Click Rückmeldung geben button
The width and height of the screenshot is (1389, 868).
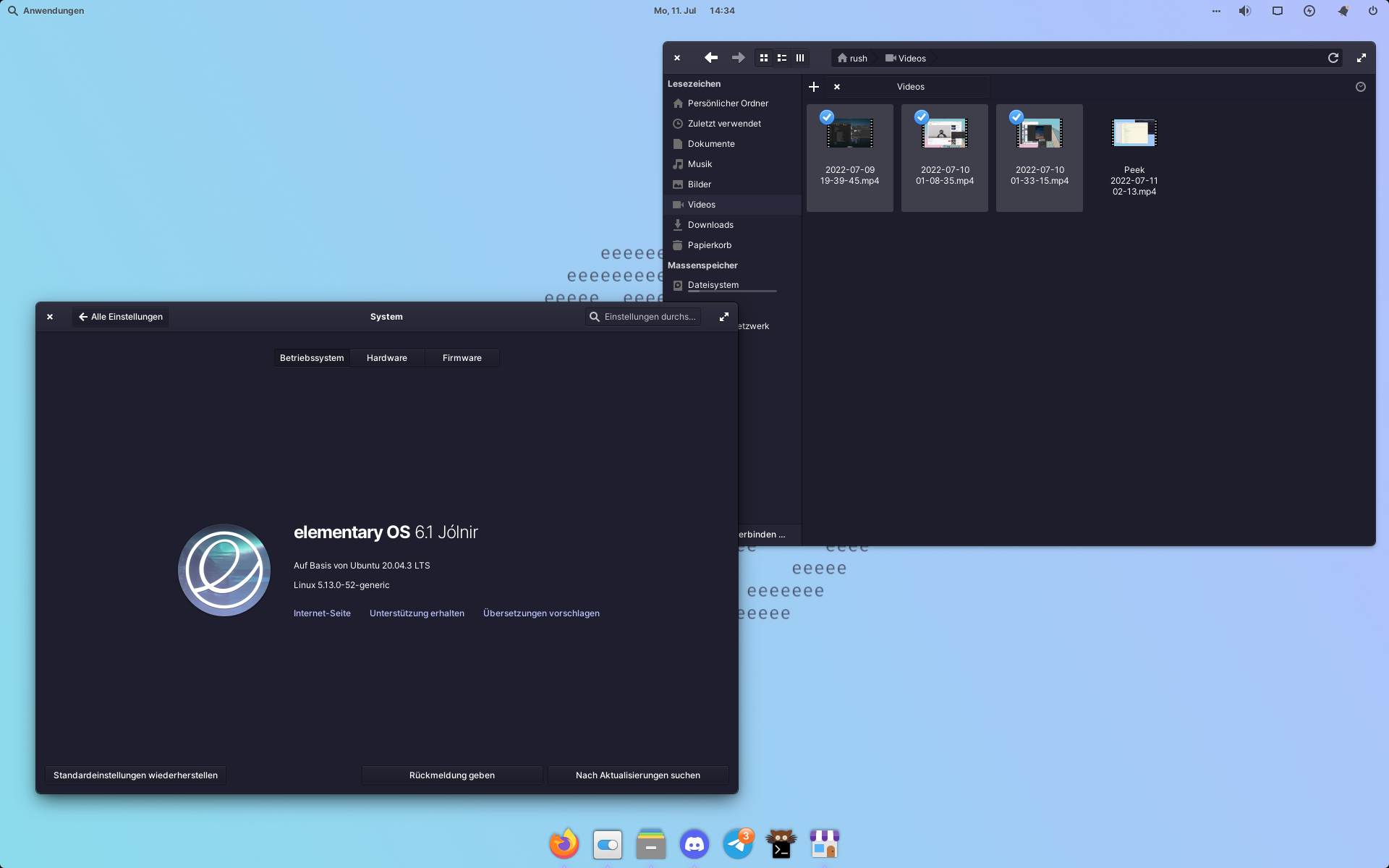(x=452, y=775)
